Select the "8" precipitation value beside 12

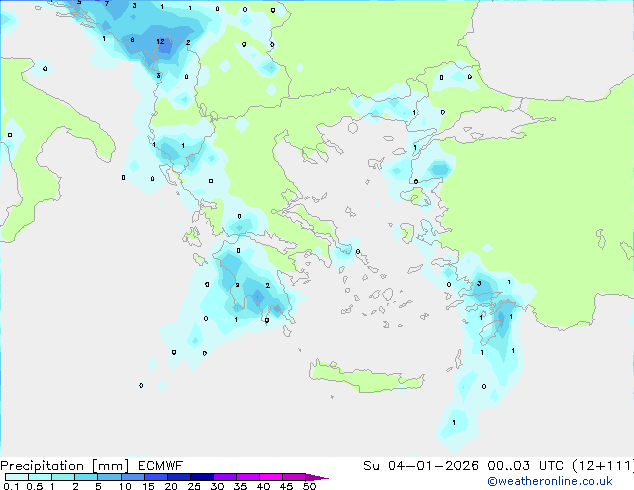coord(132,40)
